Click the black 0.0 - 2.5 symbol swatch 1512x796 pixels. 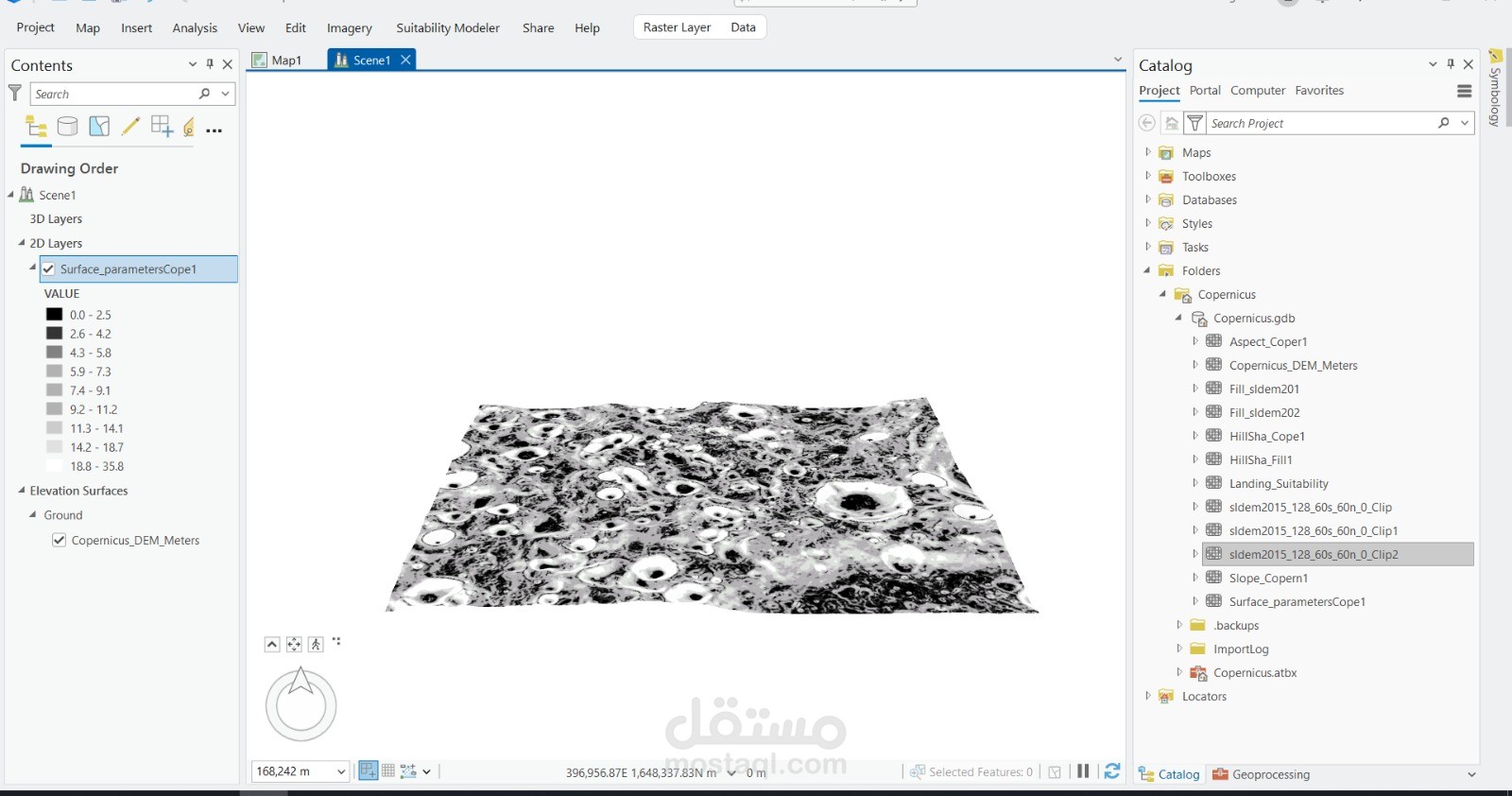tap(54, 314)
